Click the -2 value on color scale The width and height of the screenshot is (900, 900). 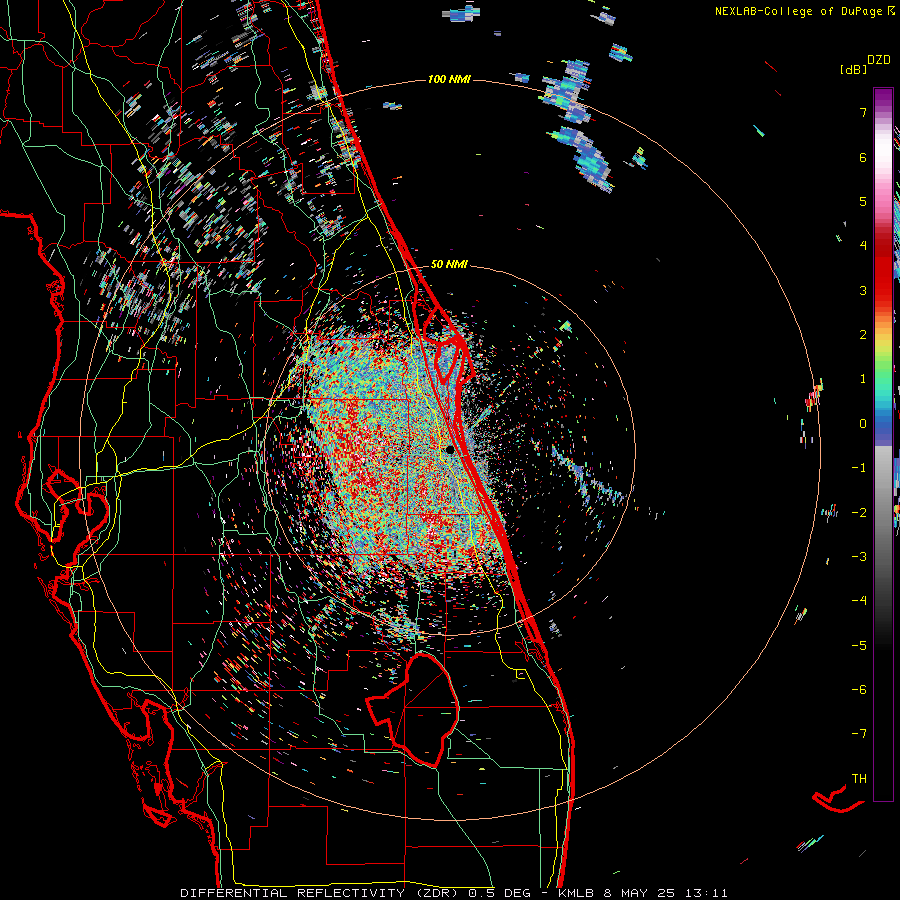(859, 513)
